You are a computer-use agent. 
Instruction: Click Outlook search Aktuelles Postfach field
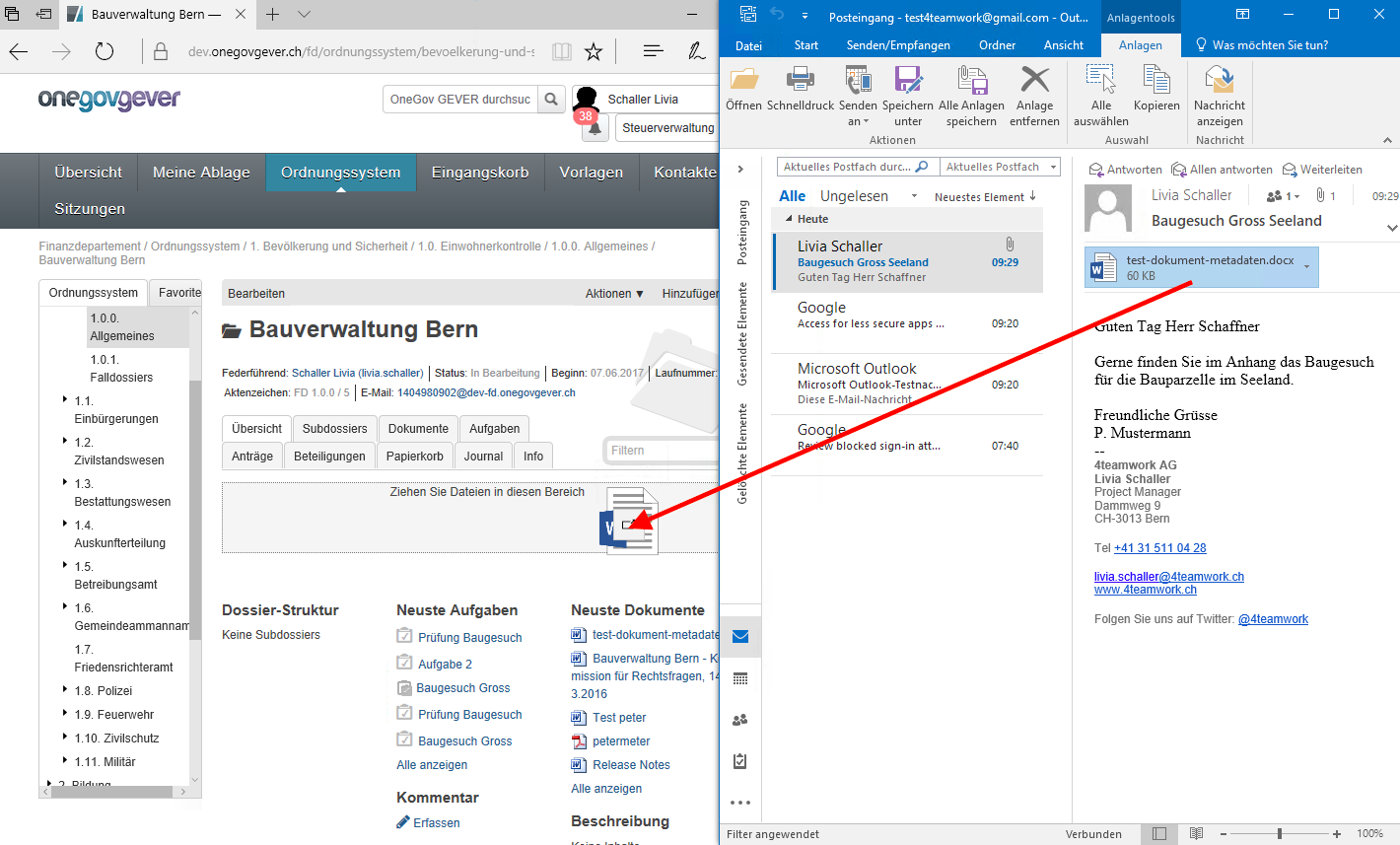(x=857, y=167)
